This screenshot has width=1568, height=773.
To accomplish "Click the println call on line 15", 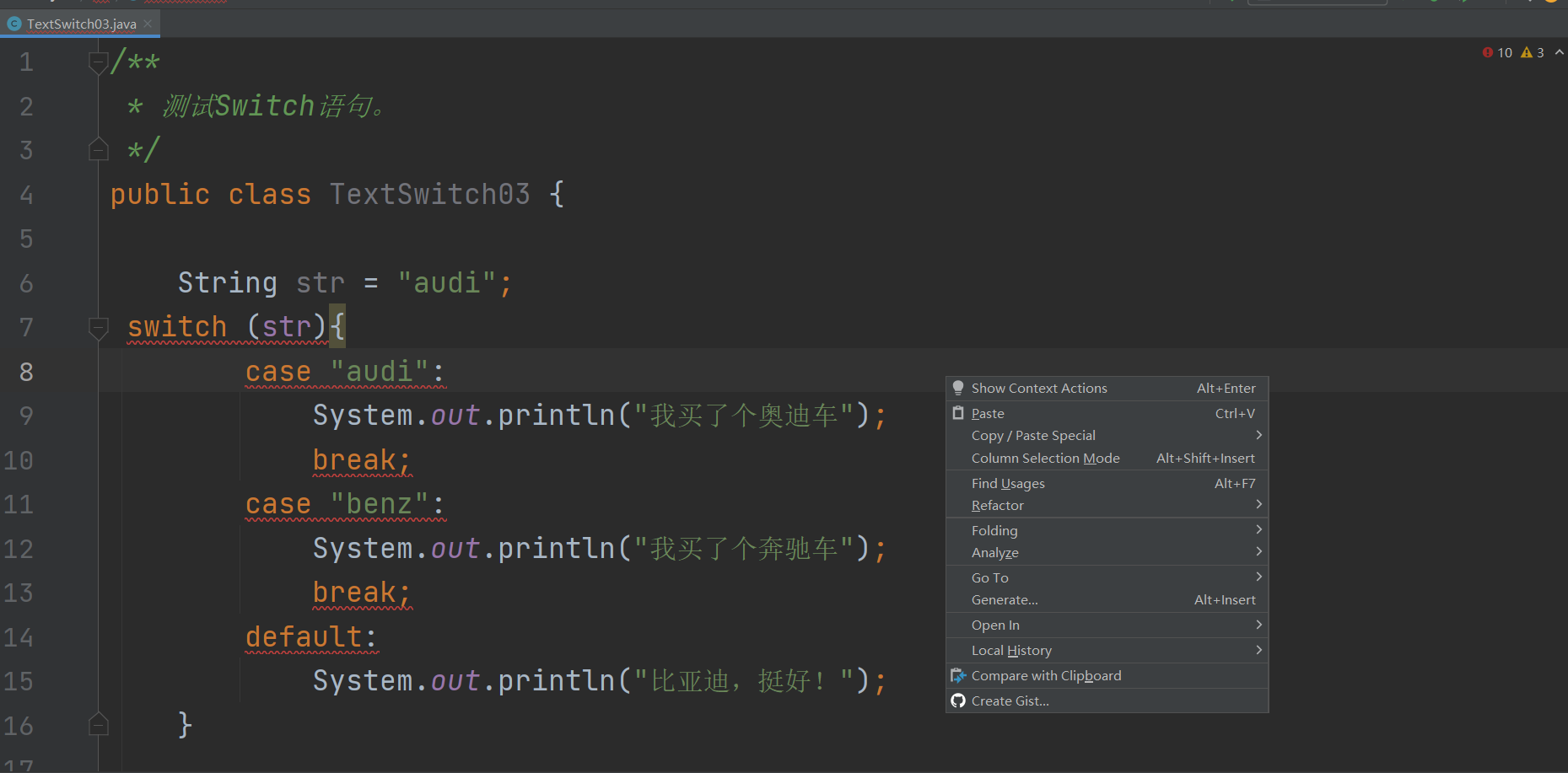I will click(556, 681).
